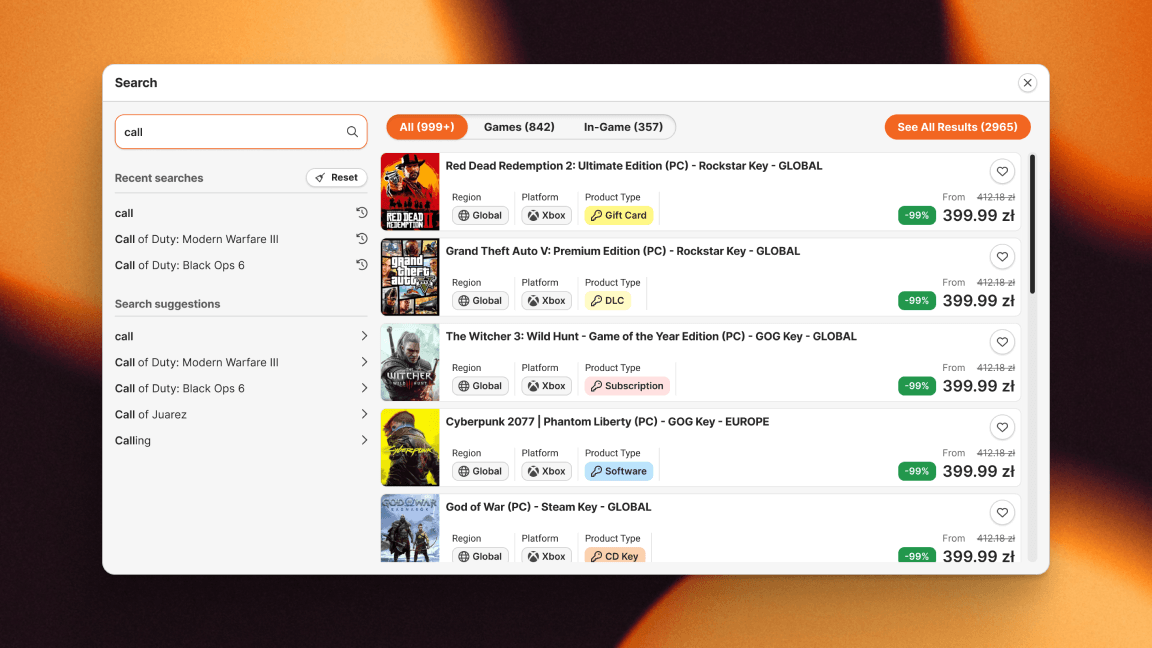Screen dimensions: 1152x648
Task: Reset the recent searches list
Action: pyautogui.click(x=336, y=177)
